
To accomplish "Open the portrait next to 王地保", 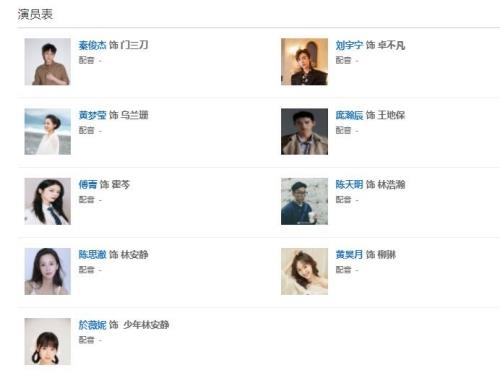I will (304, 132).
